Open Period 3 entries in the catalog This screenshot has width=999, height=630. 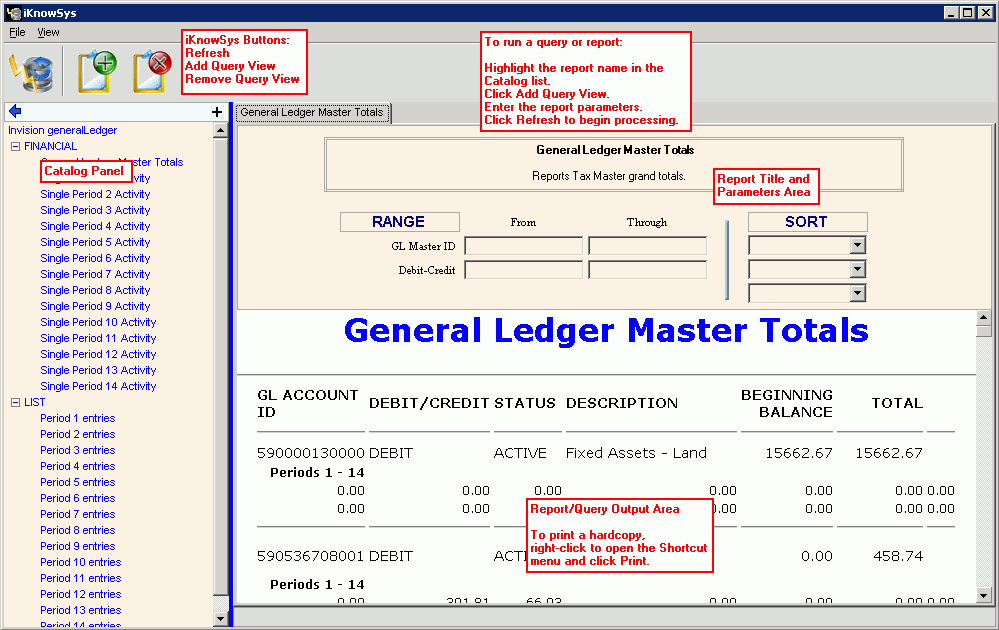[77, 450]
